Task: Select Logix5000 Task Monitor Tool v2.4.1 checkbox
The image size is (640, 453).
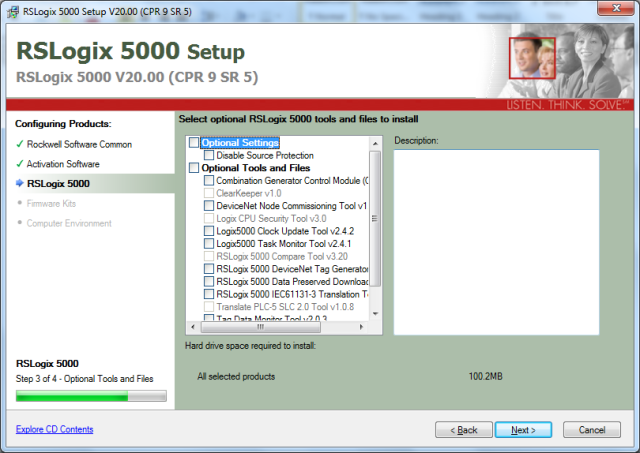Action: point(209,244)
